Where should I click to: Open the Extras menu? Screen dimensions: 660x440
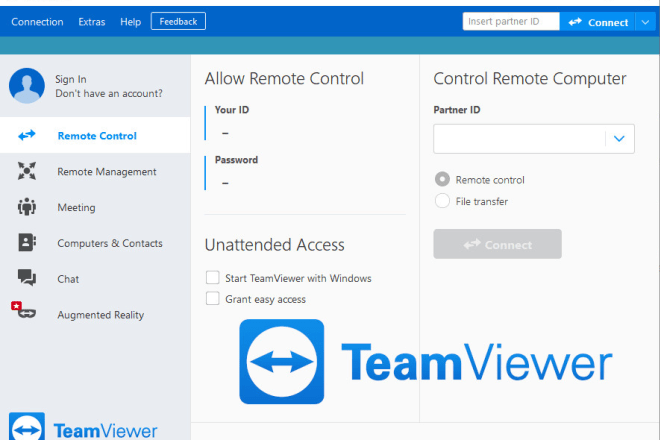point(91,22)
